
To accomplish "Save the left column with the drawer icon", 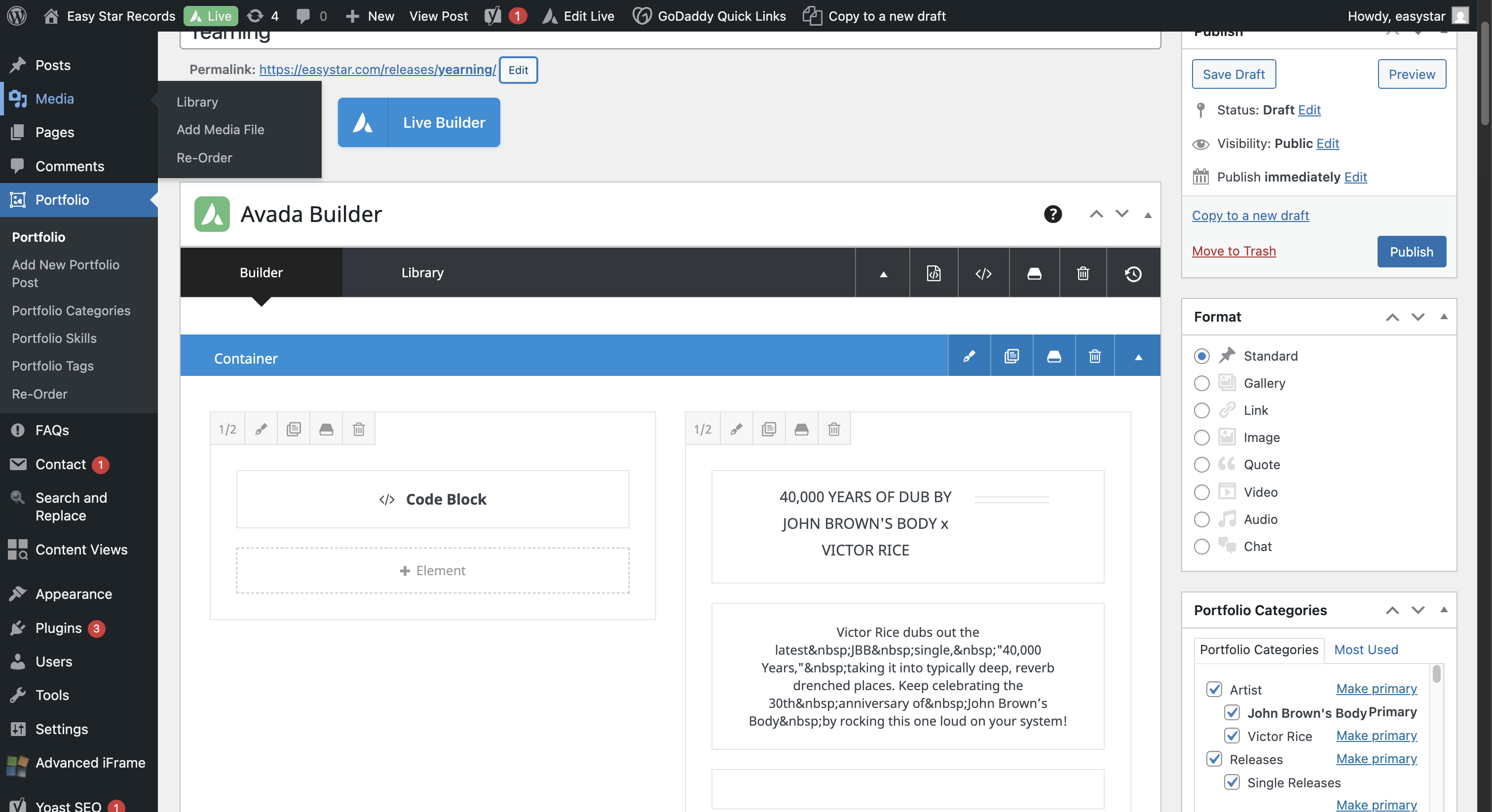I will click(x=326, y=429).
